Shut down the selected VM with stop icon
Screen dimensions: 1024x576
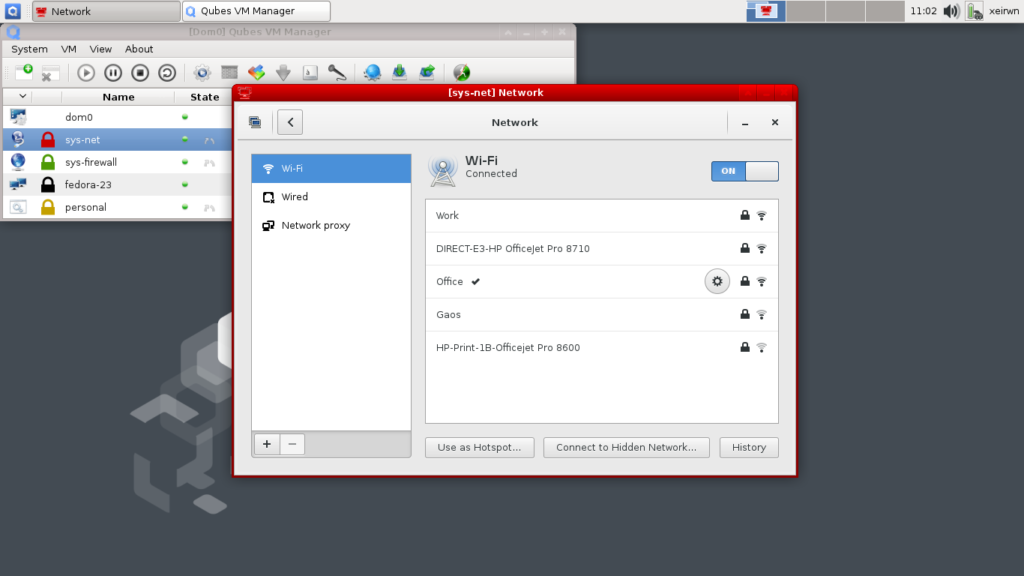click(140, 72)
